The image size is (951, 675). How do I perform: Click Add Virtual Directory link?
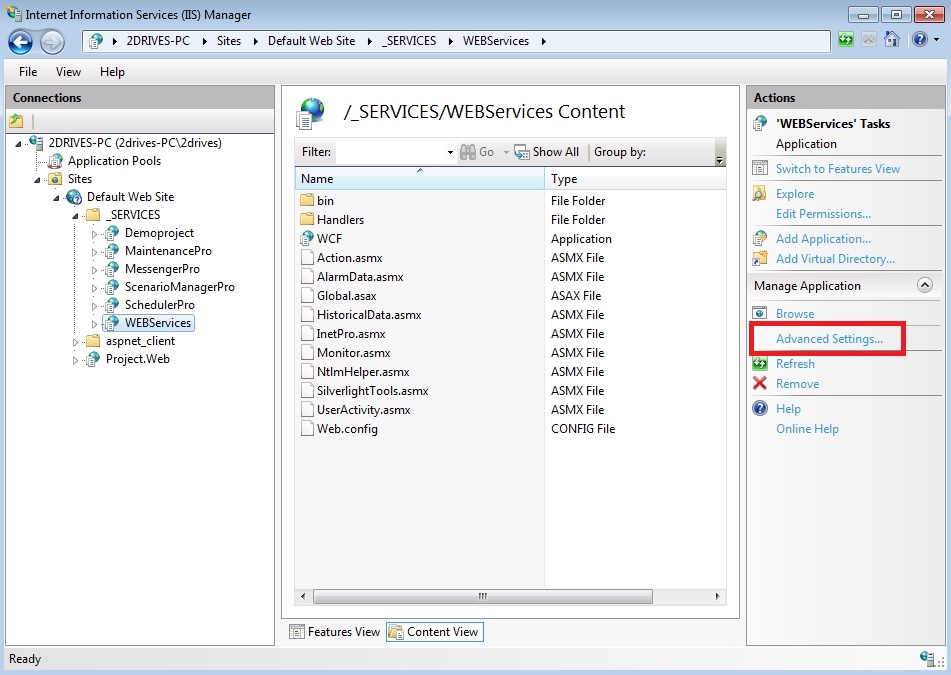pos(835,259)
